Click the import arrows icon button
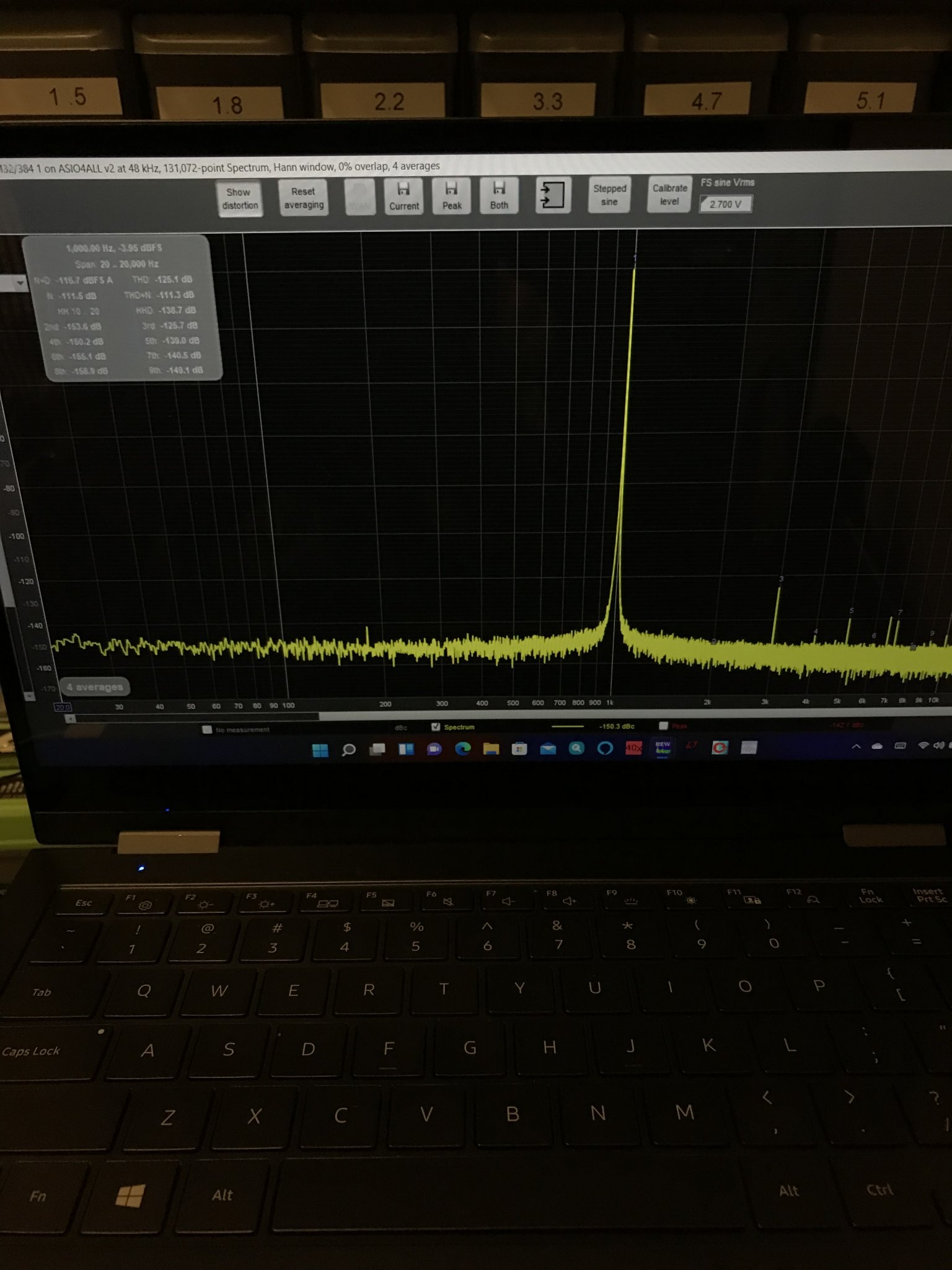This screenshot has height=1270, width=952. [552, 195]
